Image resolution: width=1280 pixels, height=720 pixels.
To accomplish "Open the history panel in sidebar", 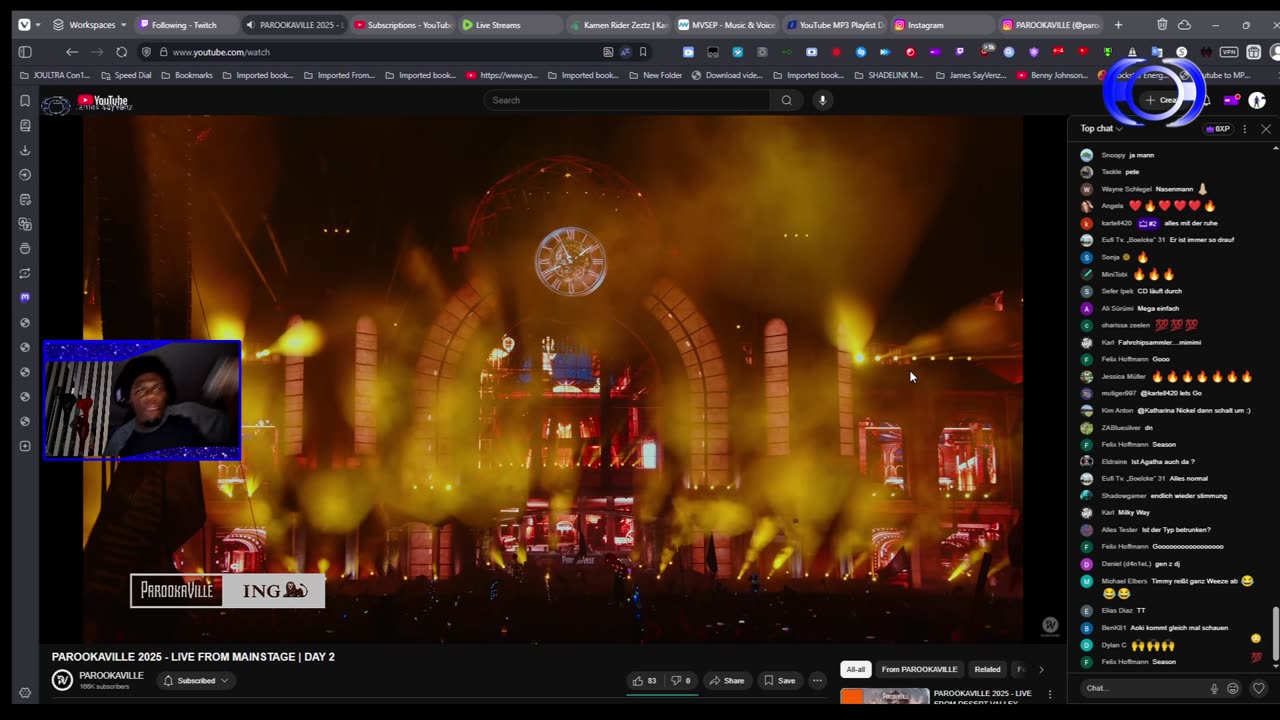I will click(25, 175).
